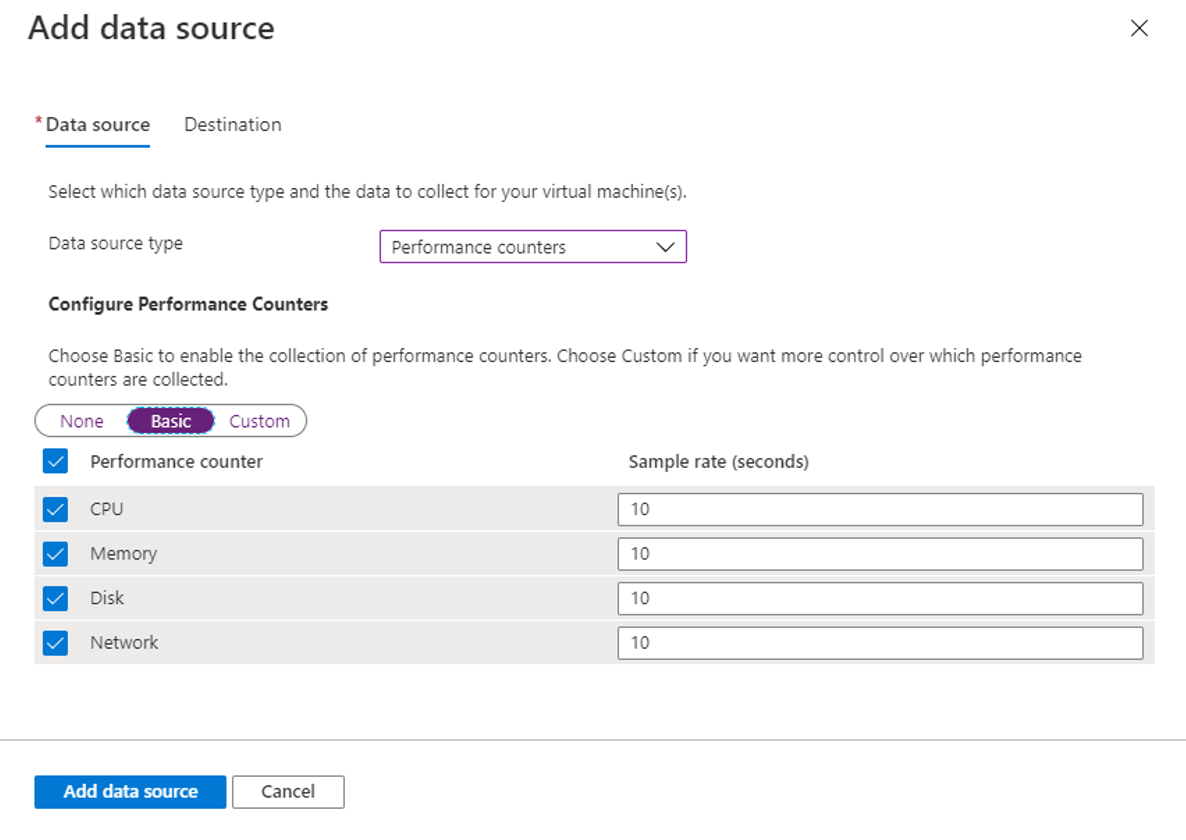Uncheck the Memory counter checkbox
This screenshot has width=1186, height=840.
click(x=56, y=553)
